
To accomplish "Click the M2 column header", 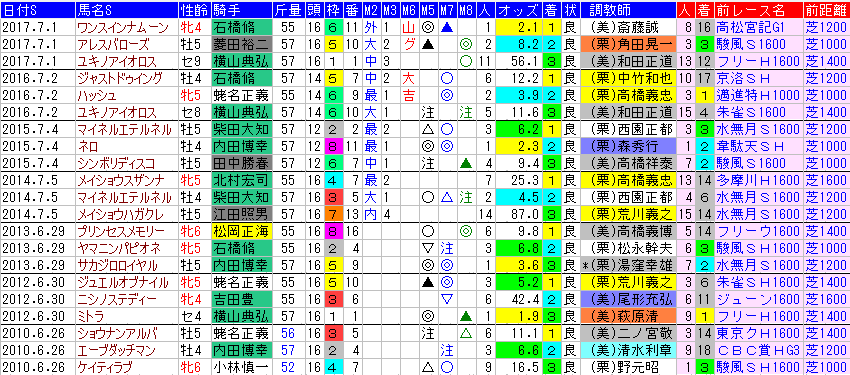I will tap(371, 9).
